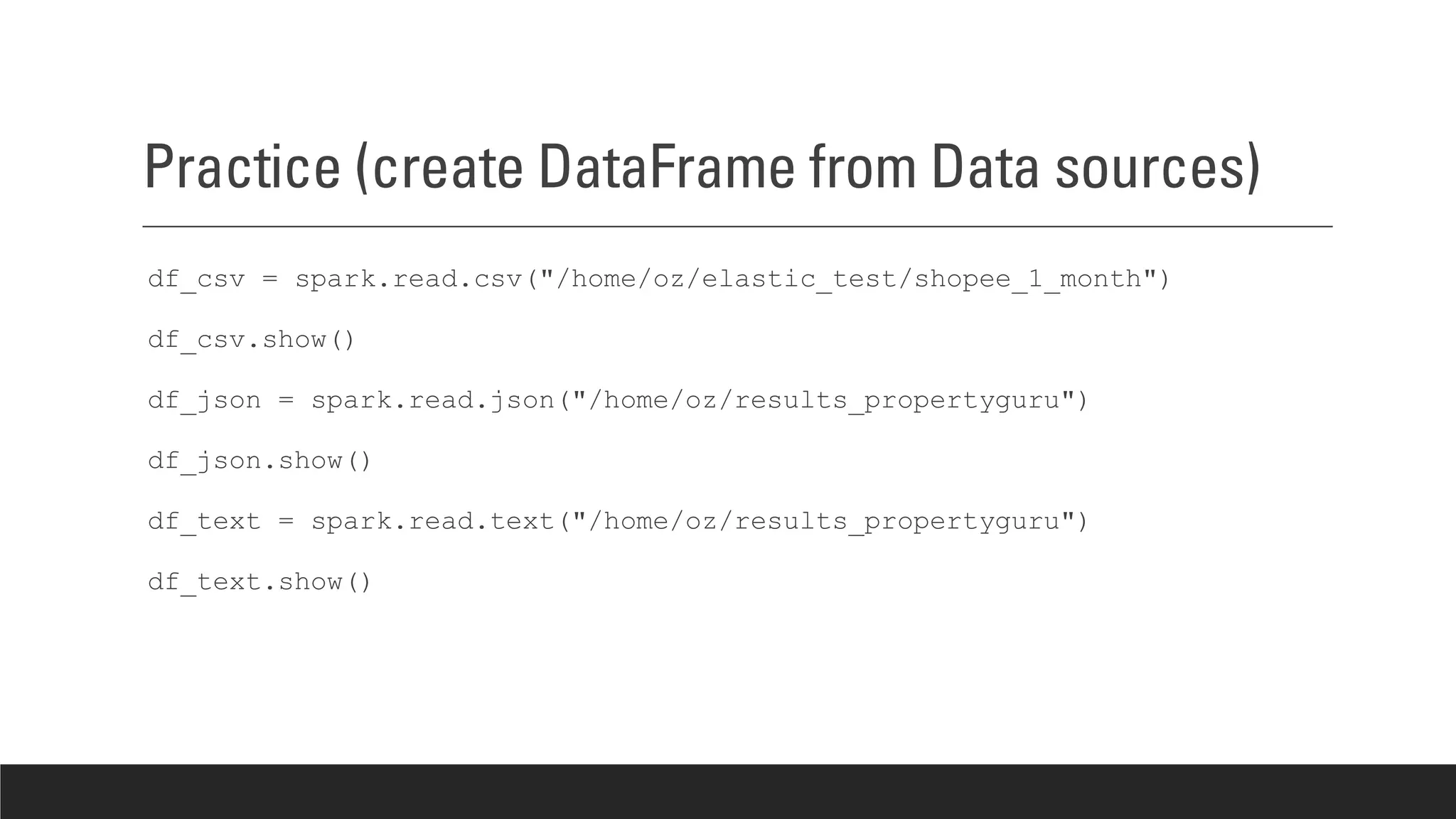Click the shopee_1_month path text
The height and width of the screenshot is (819, 1456).
point(1027,279)
